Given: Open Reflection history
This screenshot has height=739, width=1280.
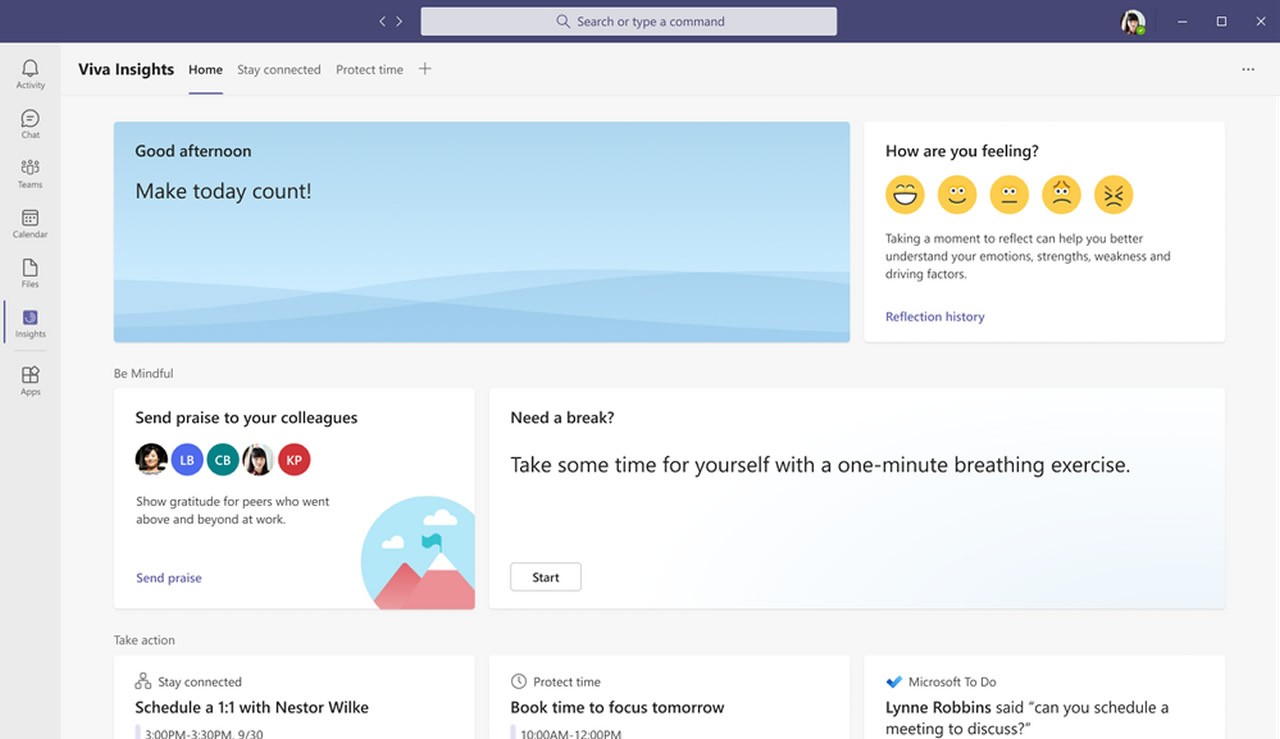Looking at the screenshot, I should [934, 316].
